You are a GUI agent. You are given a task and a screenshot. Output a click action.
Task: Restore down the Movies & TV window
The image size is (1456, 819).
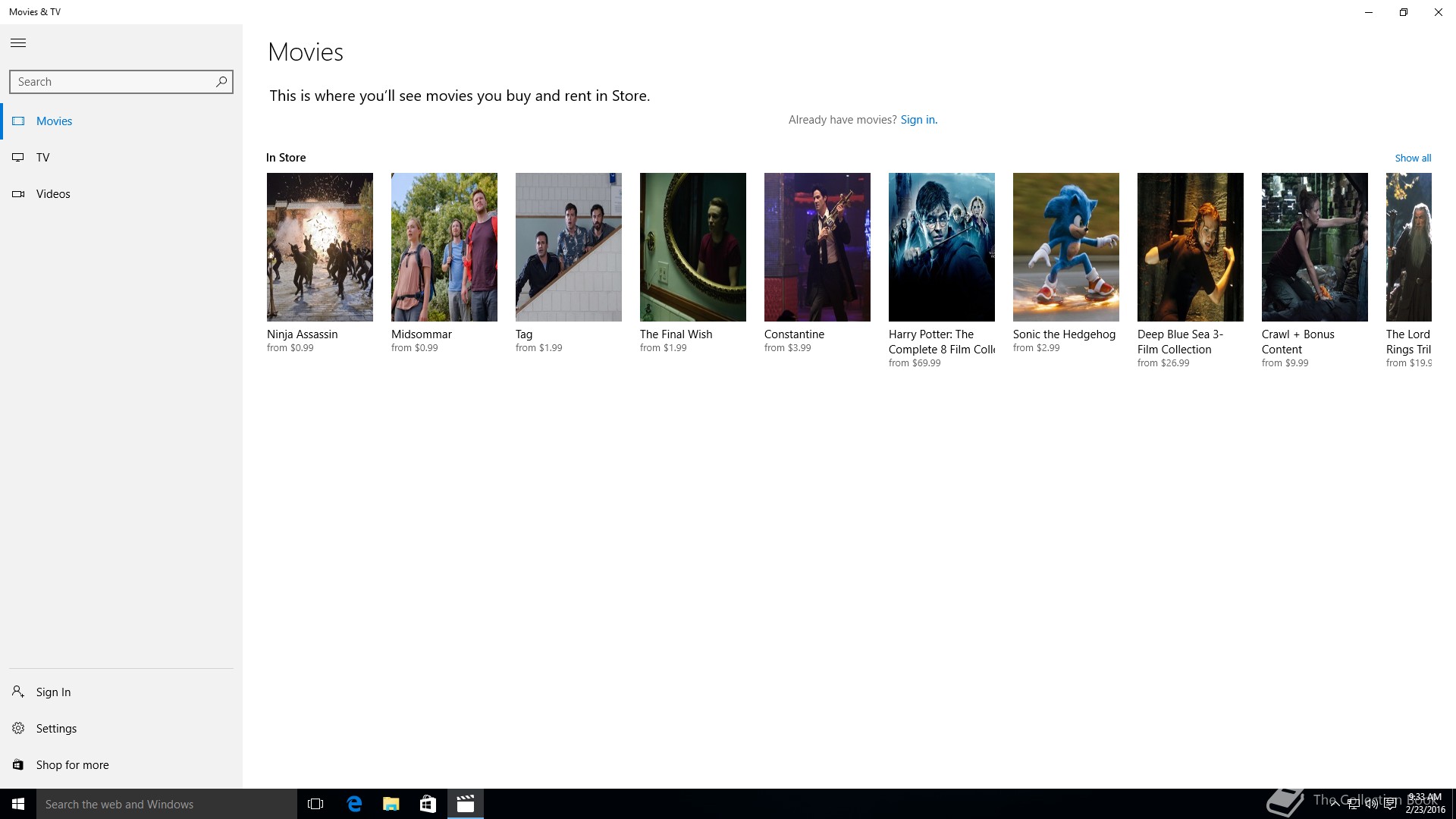[1404, 12]
